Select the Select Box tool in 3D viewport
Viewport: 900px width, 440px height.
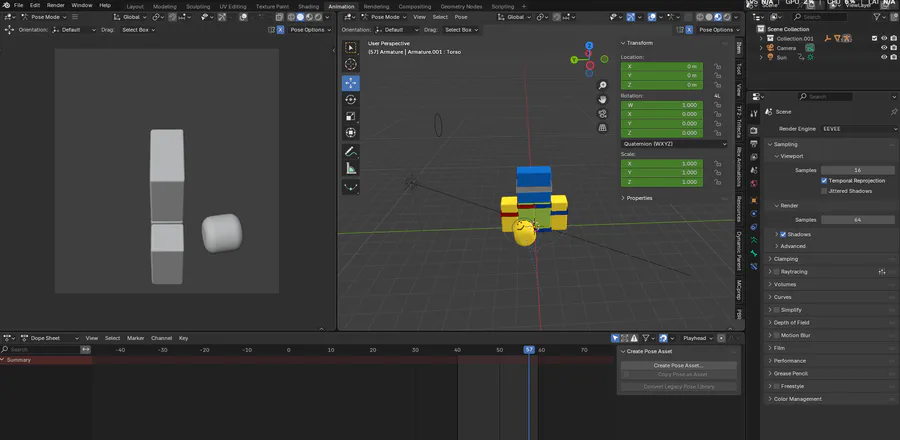coord(351,48)
